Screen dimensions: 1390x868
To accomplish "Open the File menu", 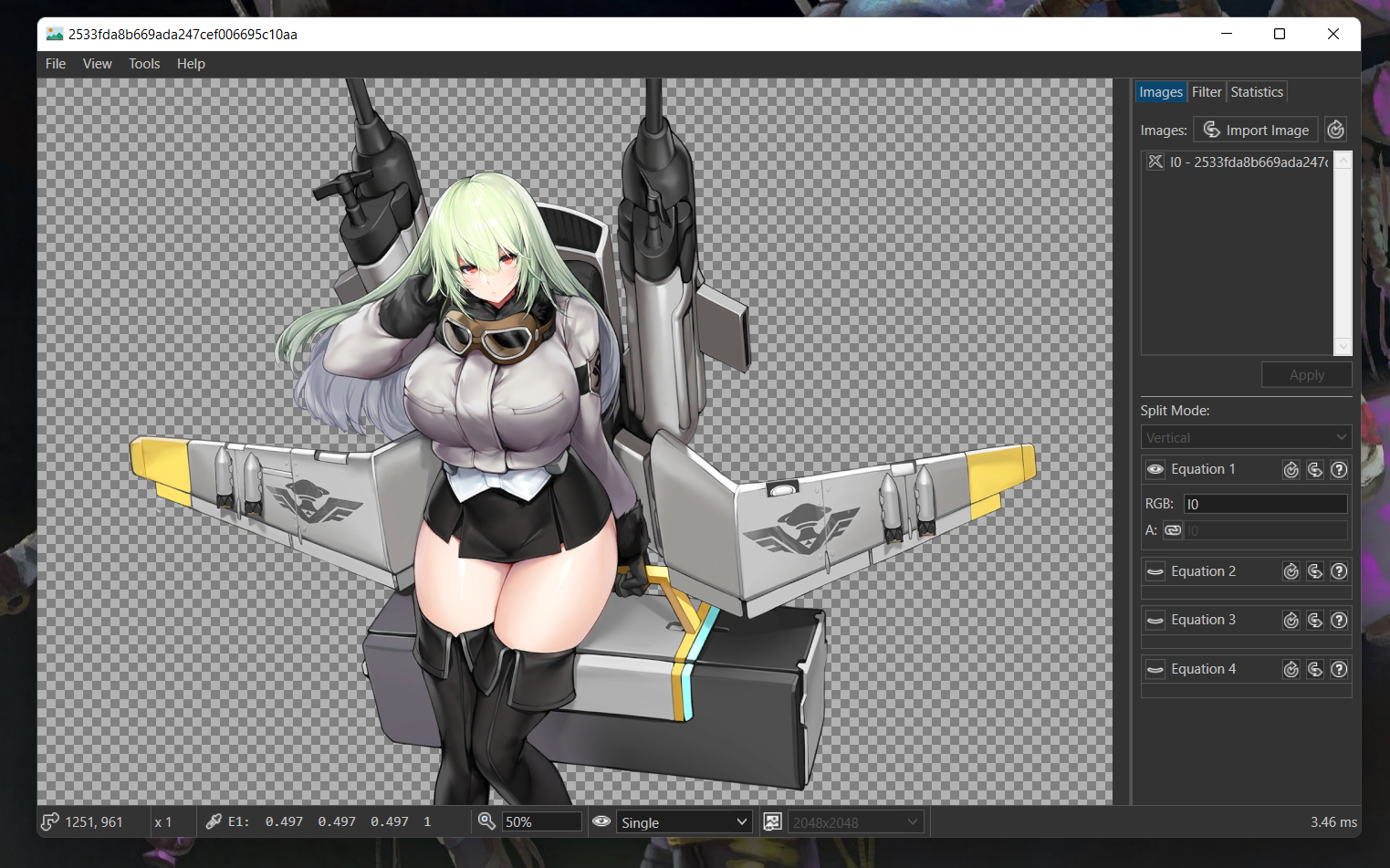I will 56,64.
